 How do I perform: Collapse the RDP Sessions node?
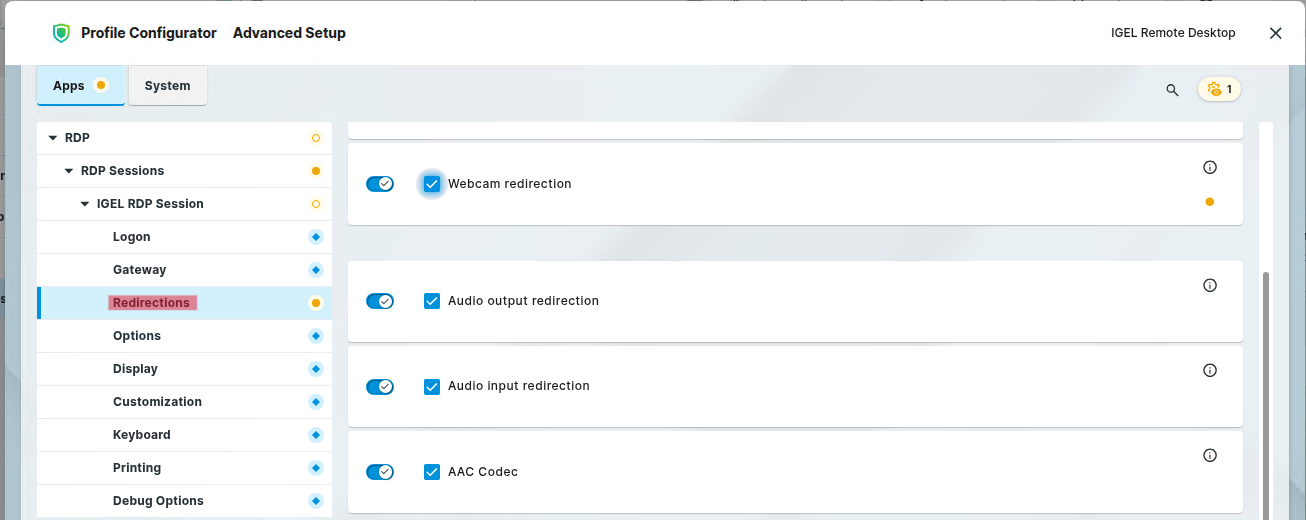pos(69,171)
